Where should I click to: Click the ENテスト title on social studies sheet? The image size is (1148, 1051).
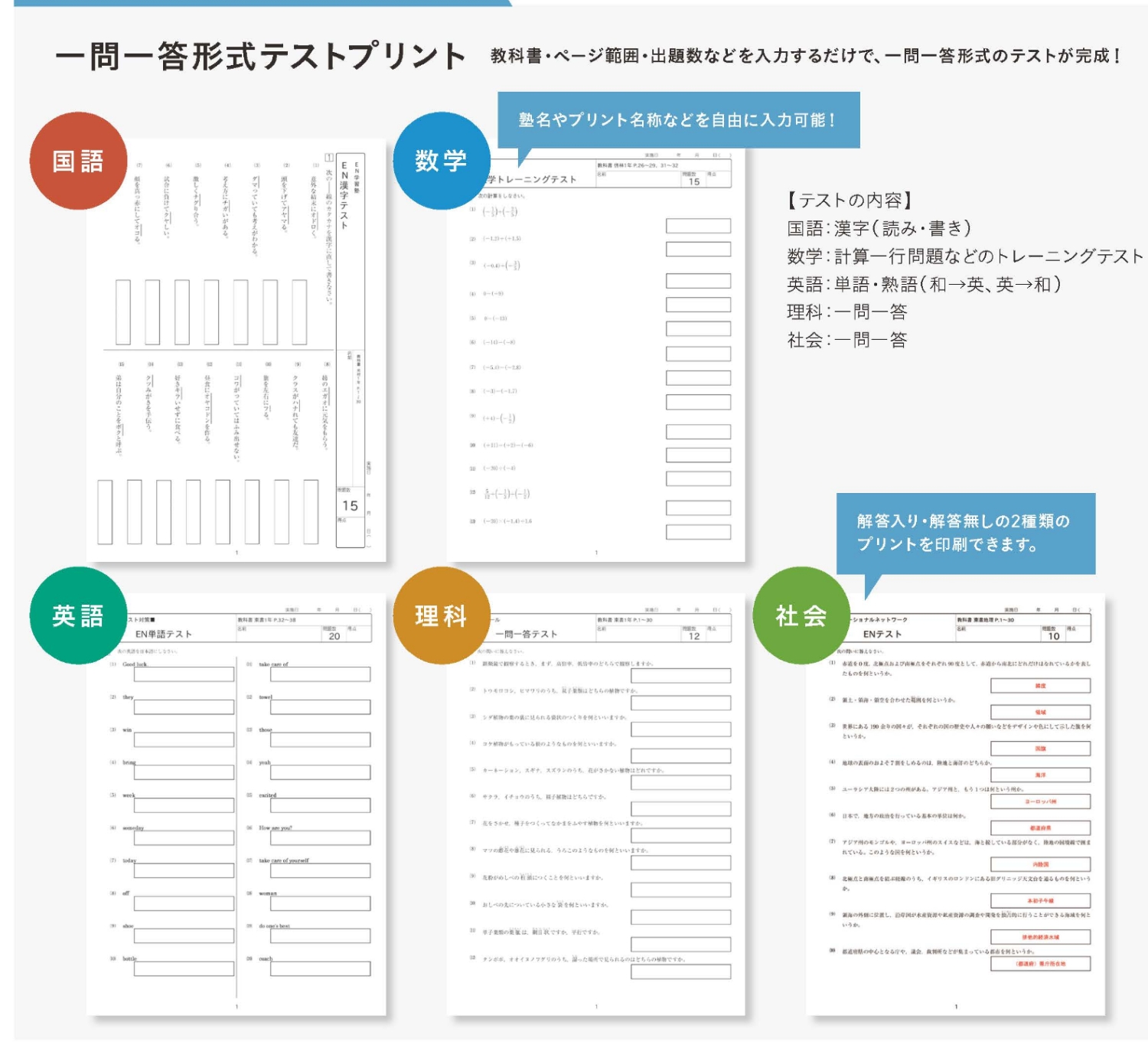tap(882, 634)
